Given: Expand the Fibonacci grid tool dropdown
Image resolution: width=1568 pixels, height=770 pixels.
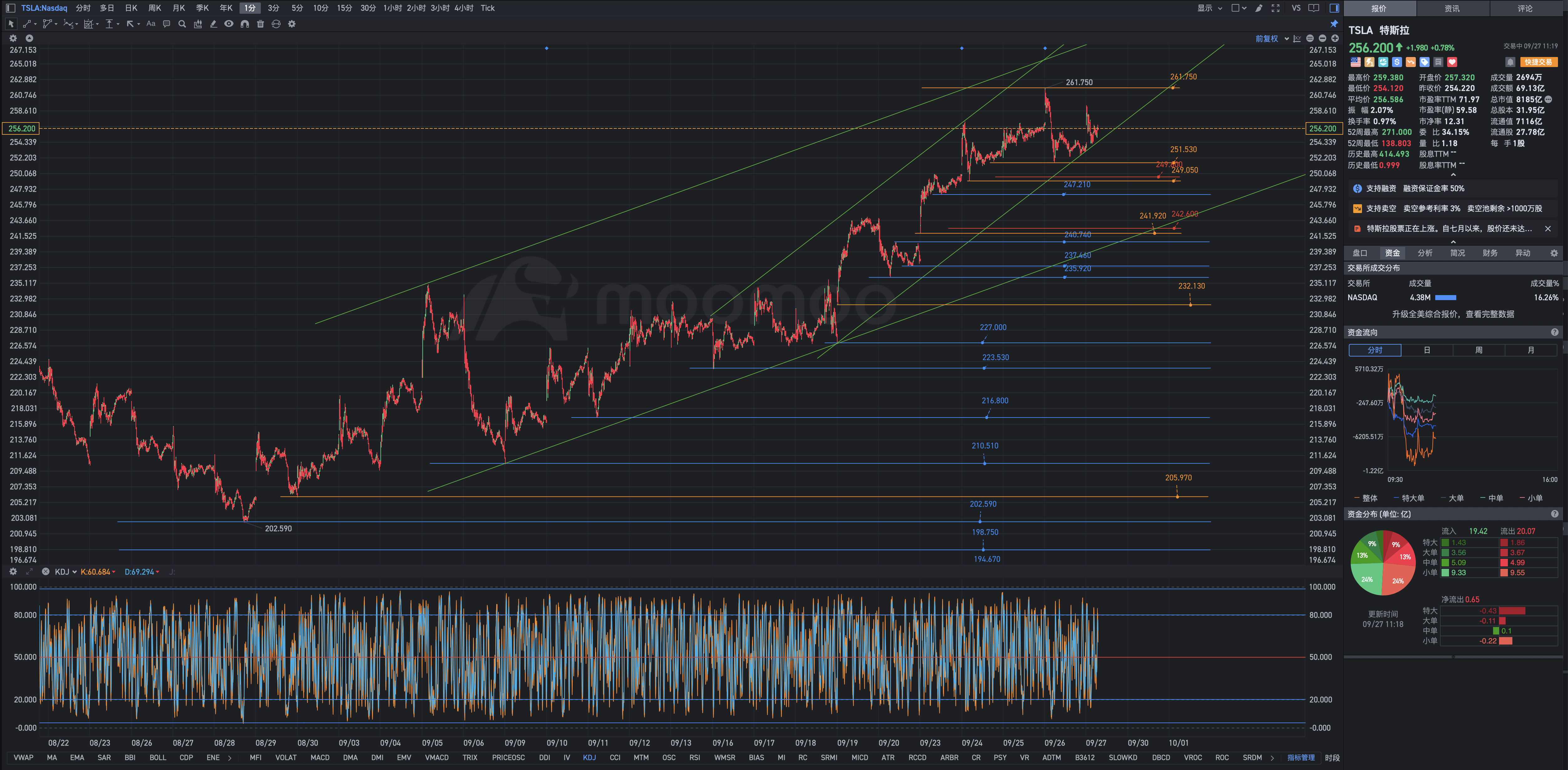Looking at the screenshot, I should 97,24.
